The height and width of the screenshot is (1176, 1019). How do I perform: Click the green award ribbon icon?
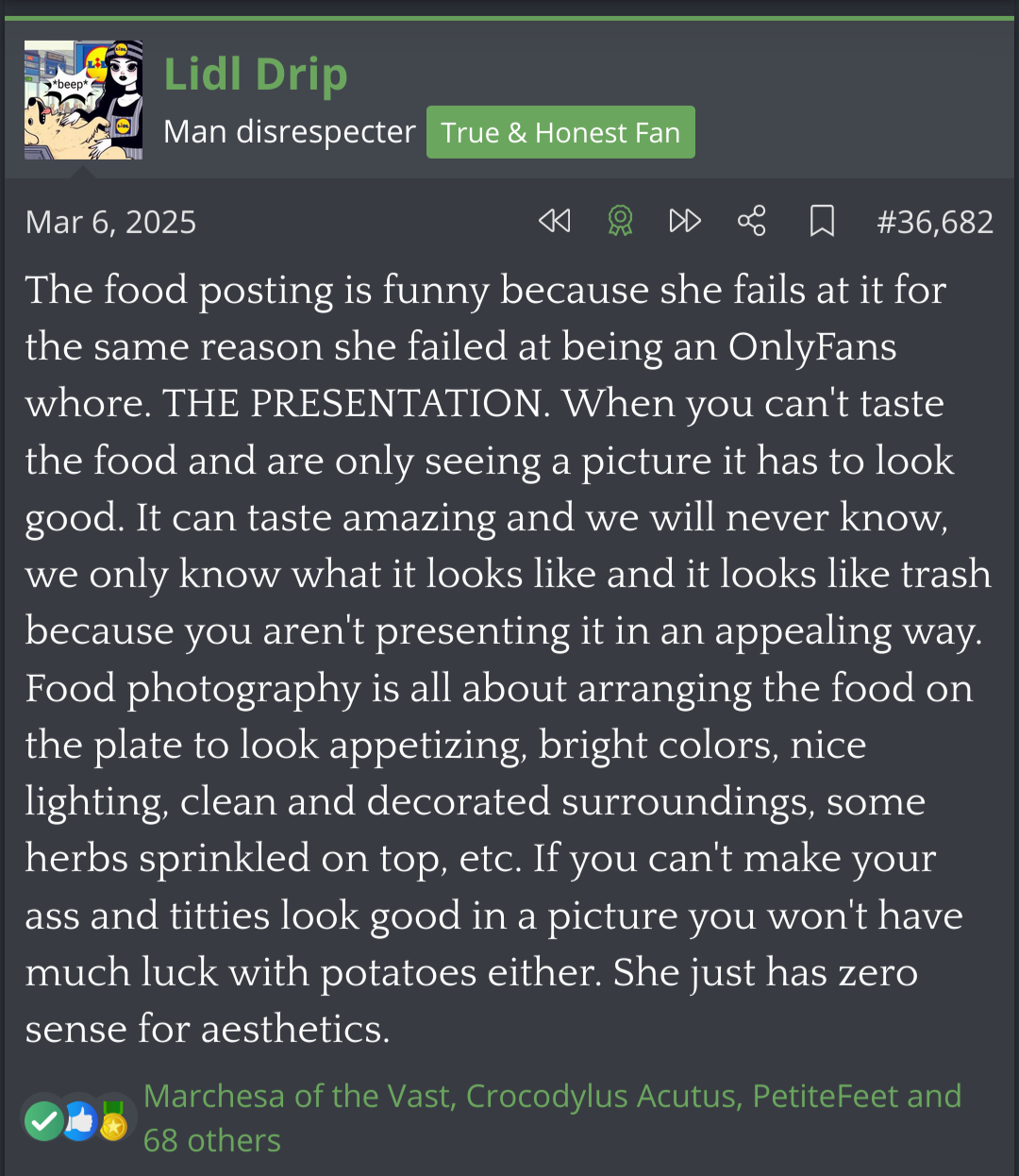click(620, 222)
